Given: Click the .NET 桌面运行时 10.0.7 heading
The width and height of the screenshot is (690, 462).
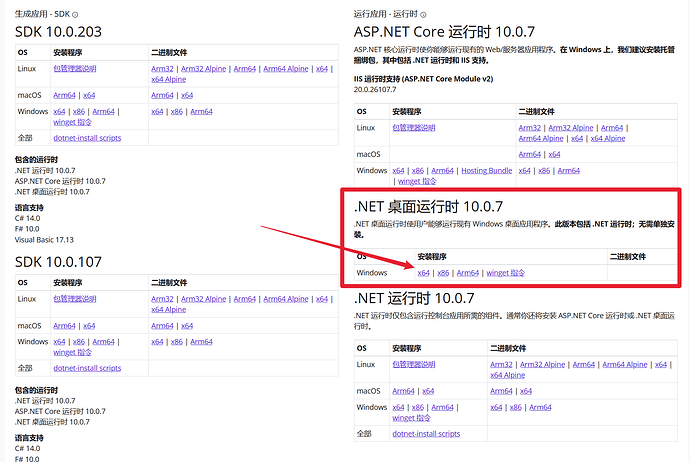Looking at the screenshot, I should click(428, 206).
